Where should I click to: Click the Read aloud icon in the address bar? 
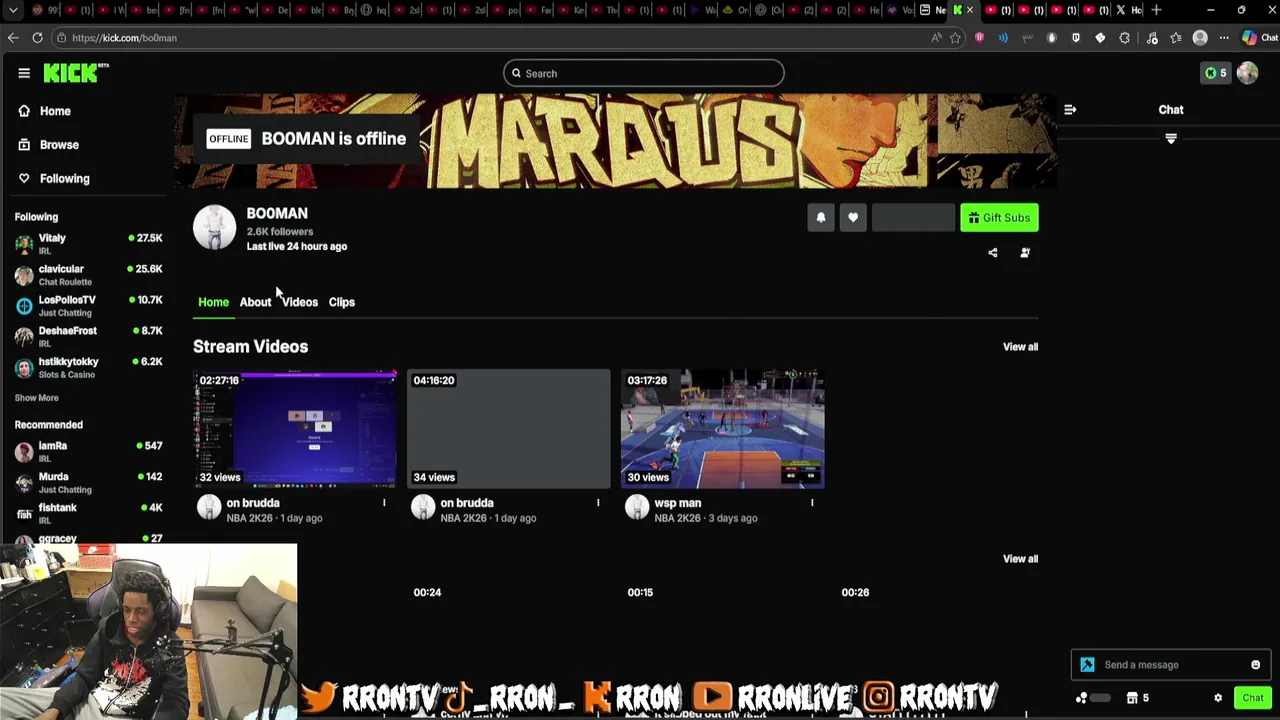(936, 38)
